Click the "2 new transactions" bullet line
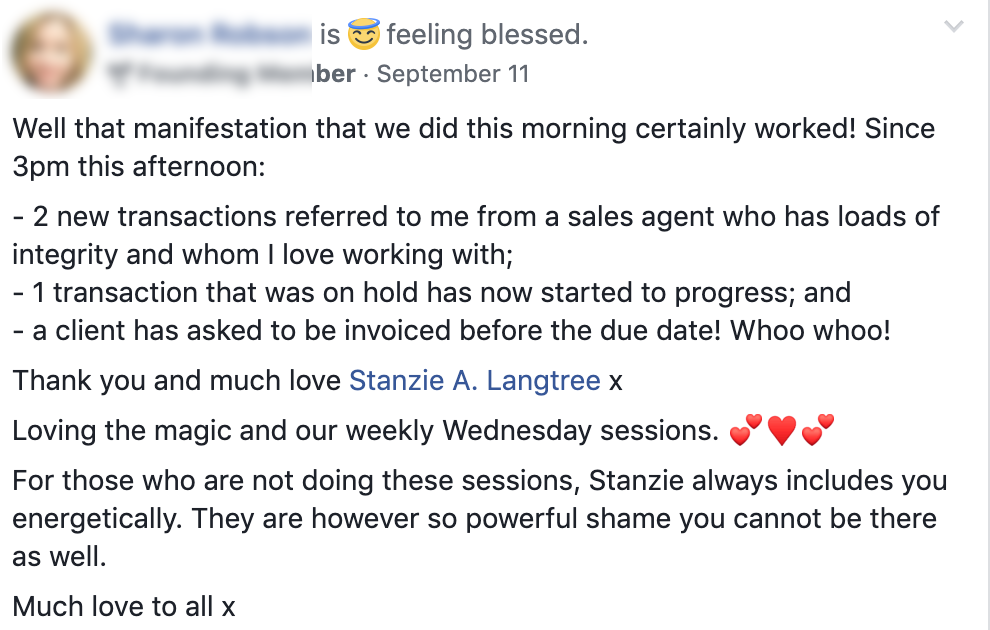The image size is (990, 630). [x=475, y=217]
